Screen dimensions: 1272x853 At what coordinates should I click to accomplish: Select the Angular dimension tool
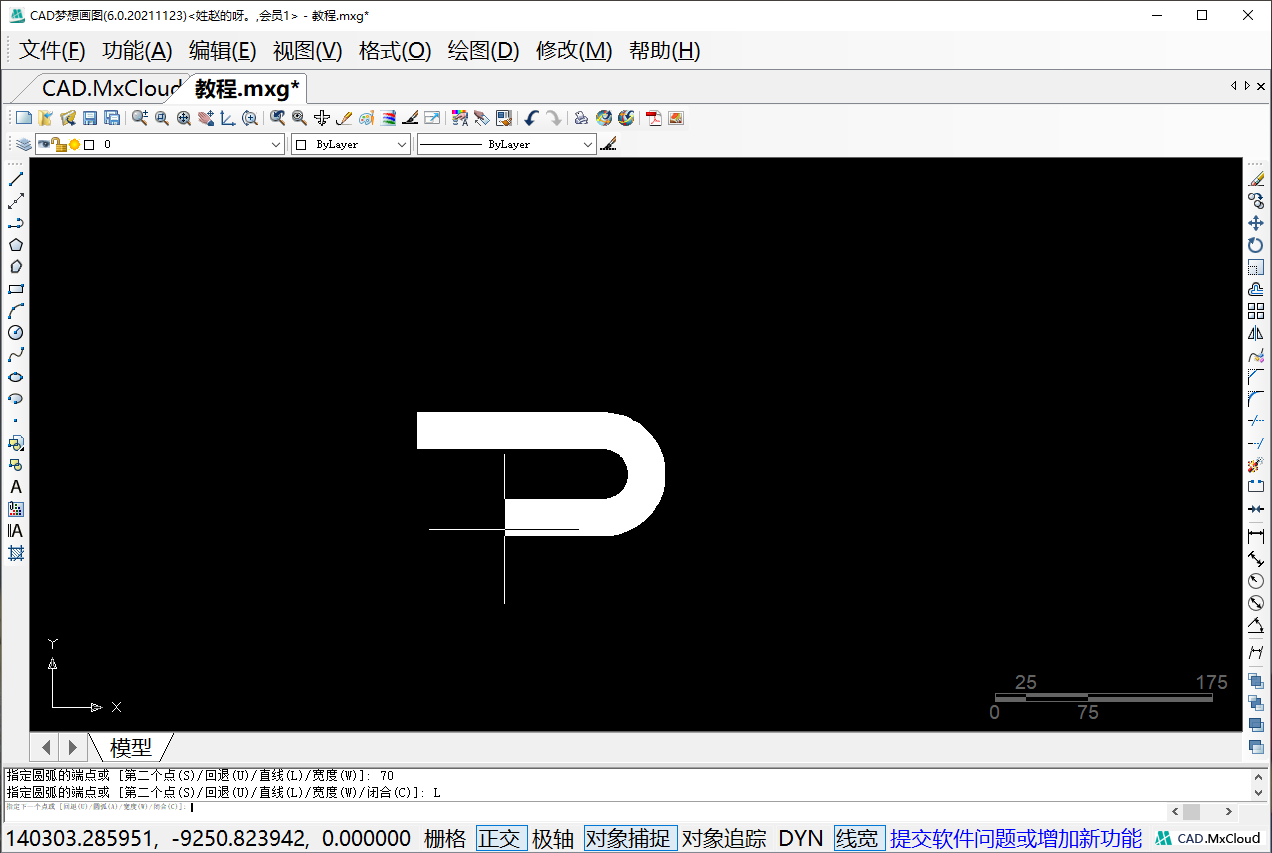(1256, 625)
